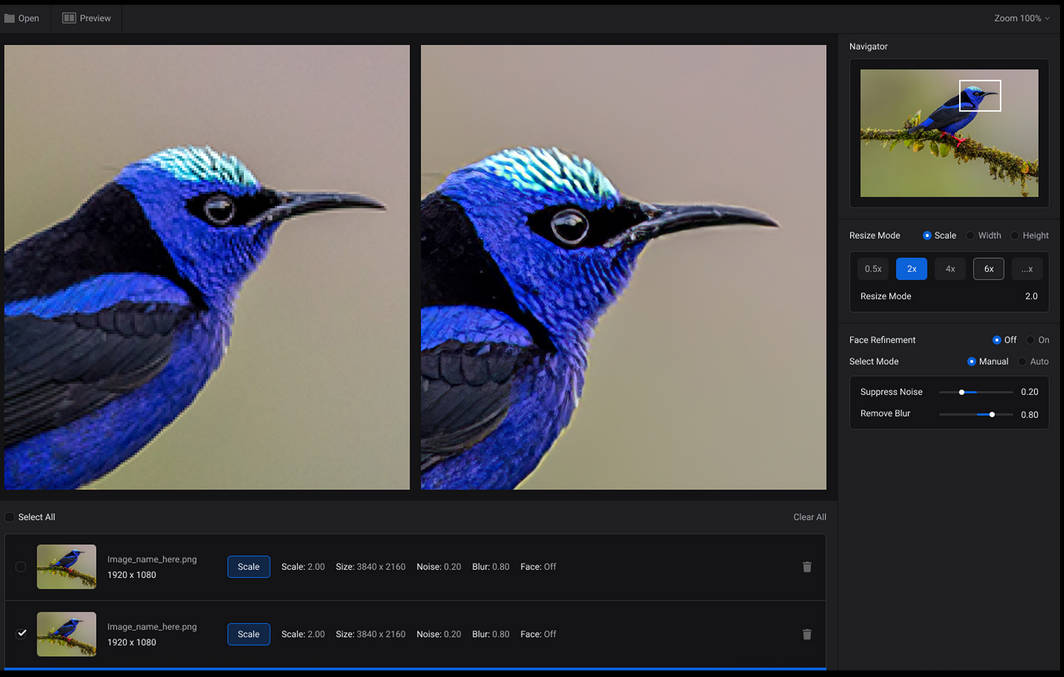Turn Face Refinement On
This screenshot has height=677, width=1064.
tap(1030, 340)
